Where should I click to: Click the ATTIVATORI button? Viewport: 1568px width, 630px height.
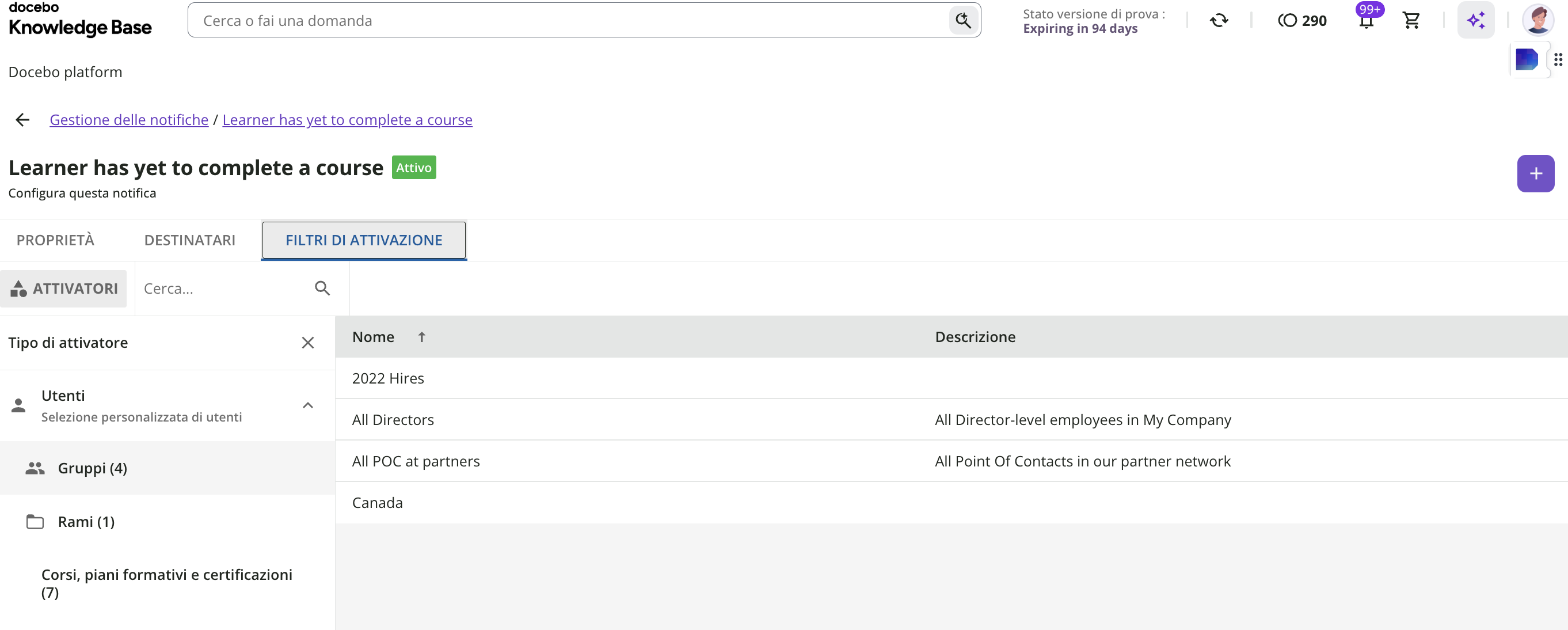[x=64, y=289]
